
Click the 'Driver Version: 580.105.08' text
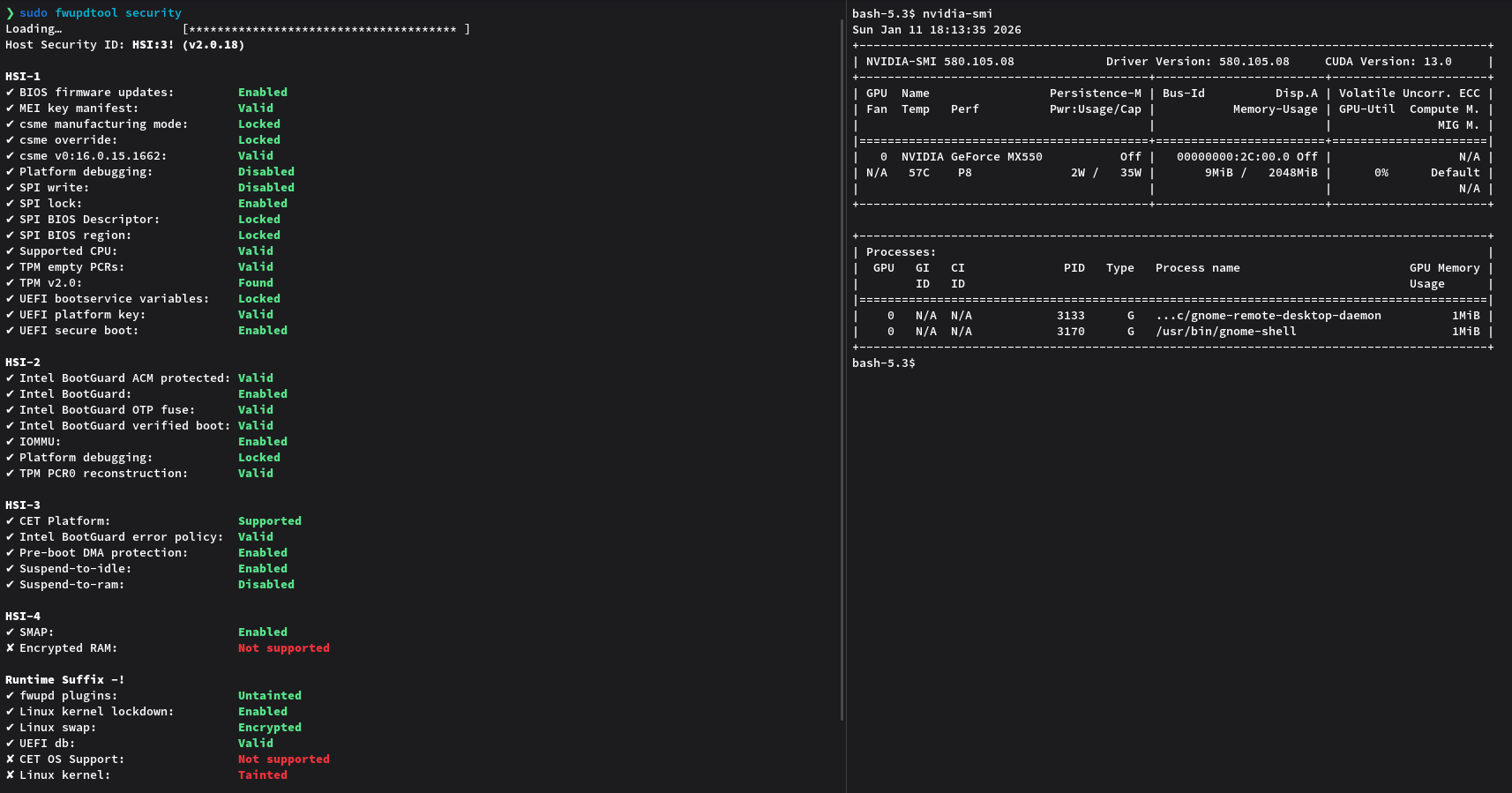[x=1198, y=62]
